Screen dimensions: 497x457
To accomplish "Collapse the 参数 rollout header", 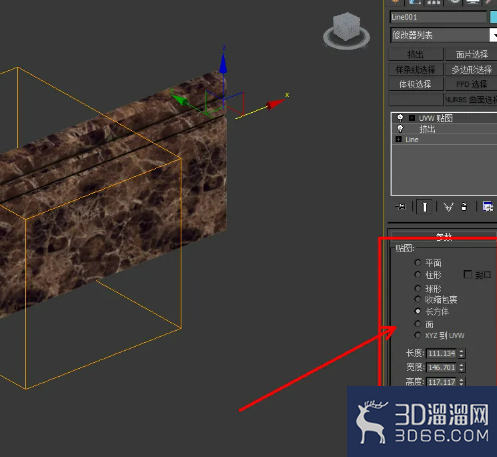I will (x=444, y=237).
